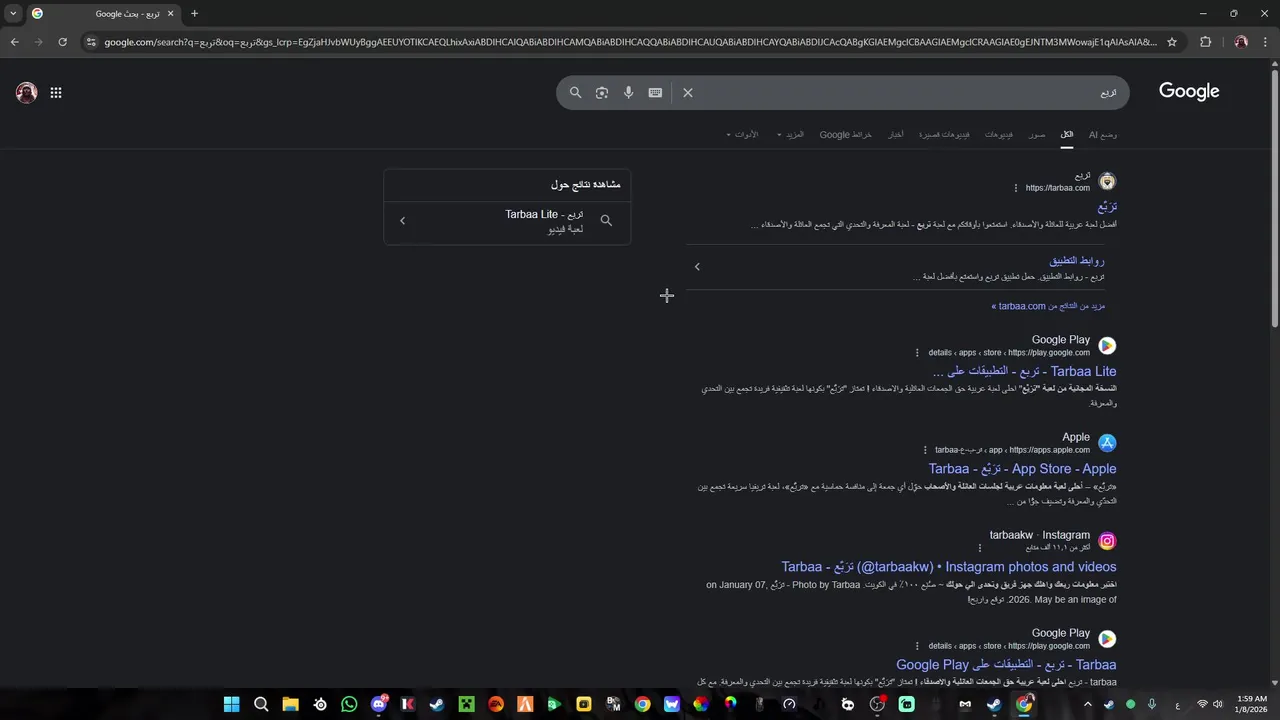Open روابط التطبيق sitelink
The image size is (1280, 720).
click(1077, 261)
